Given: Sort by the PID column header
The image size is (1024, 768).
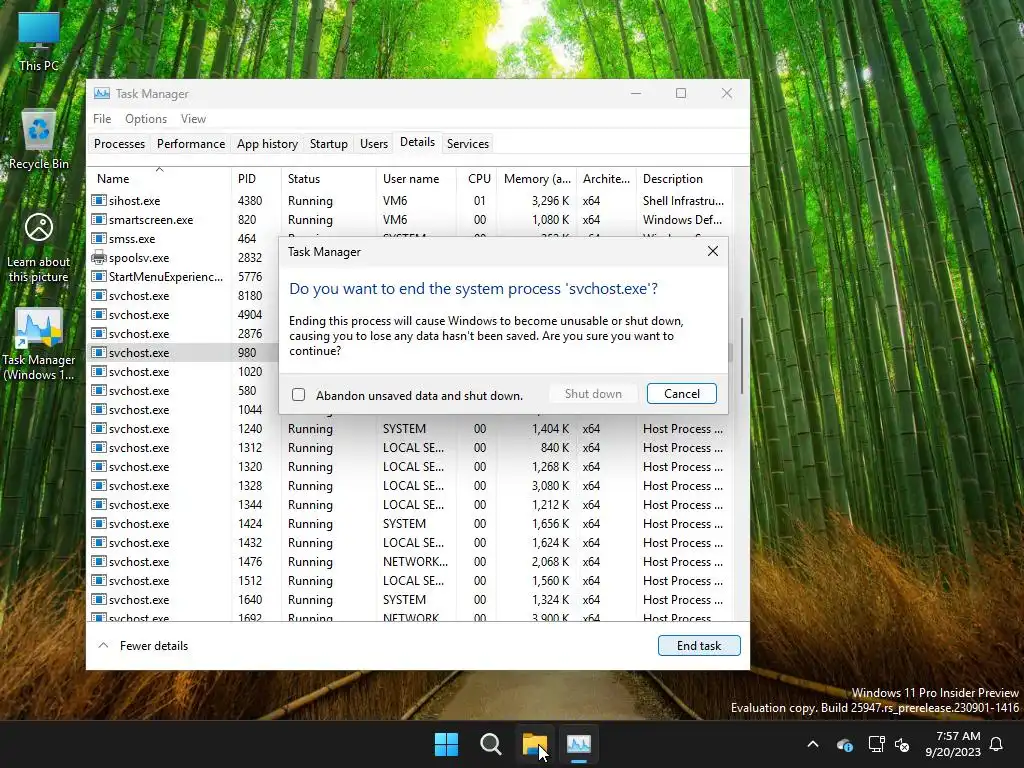Looking at the screenshot, I should [256, 178].
